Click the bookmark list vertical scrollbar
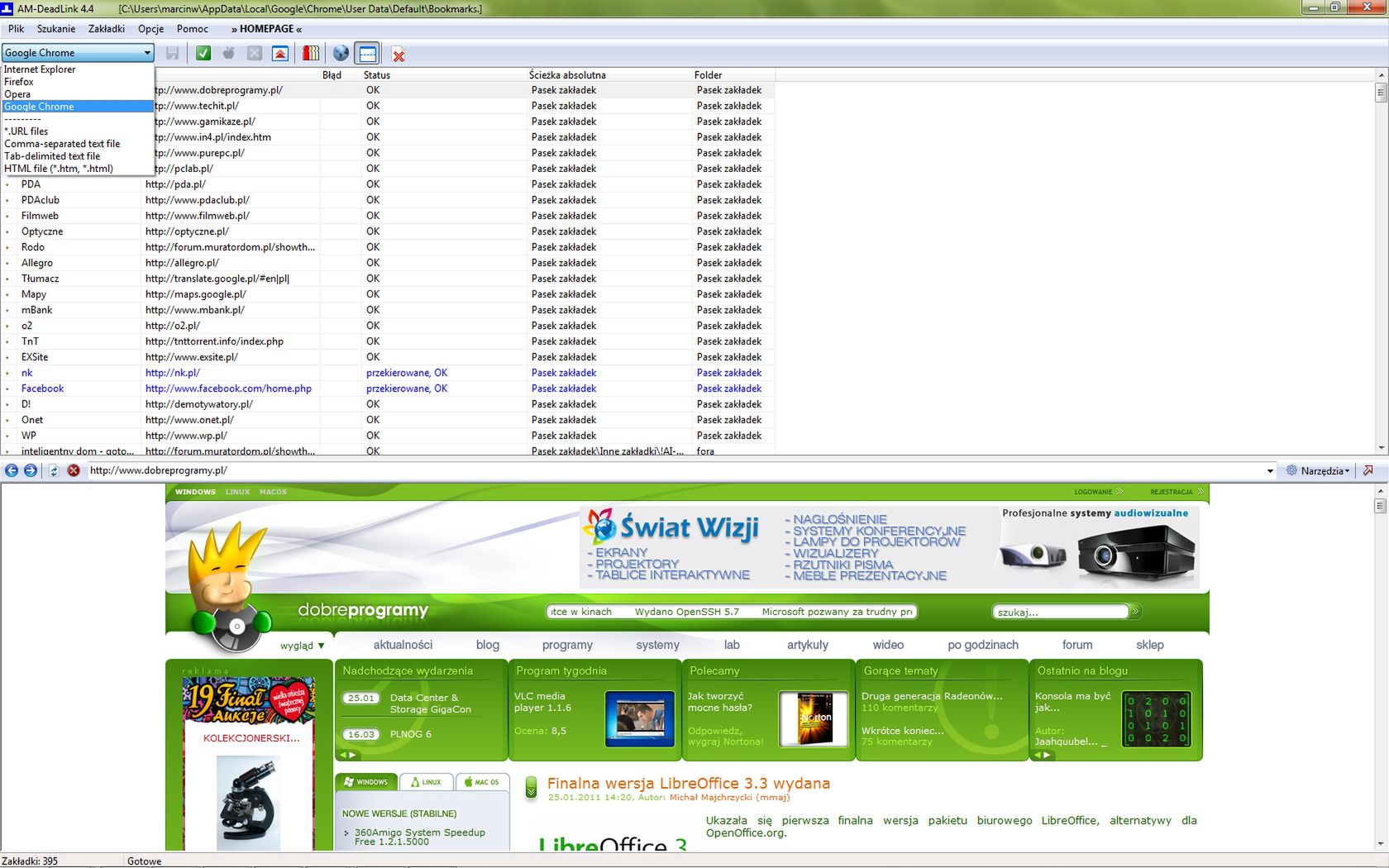 (1381, 261)
